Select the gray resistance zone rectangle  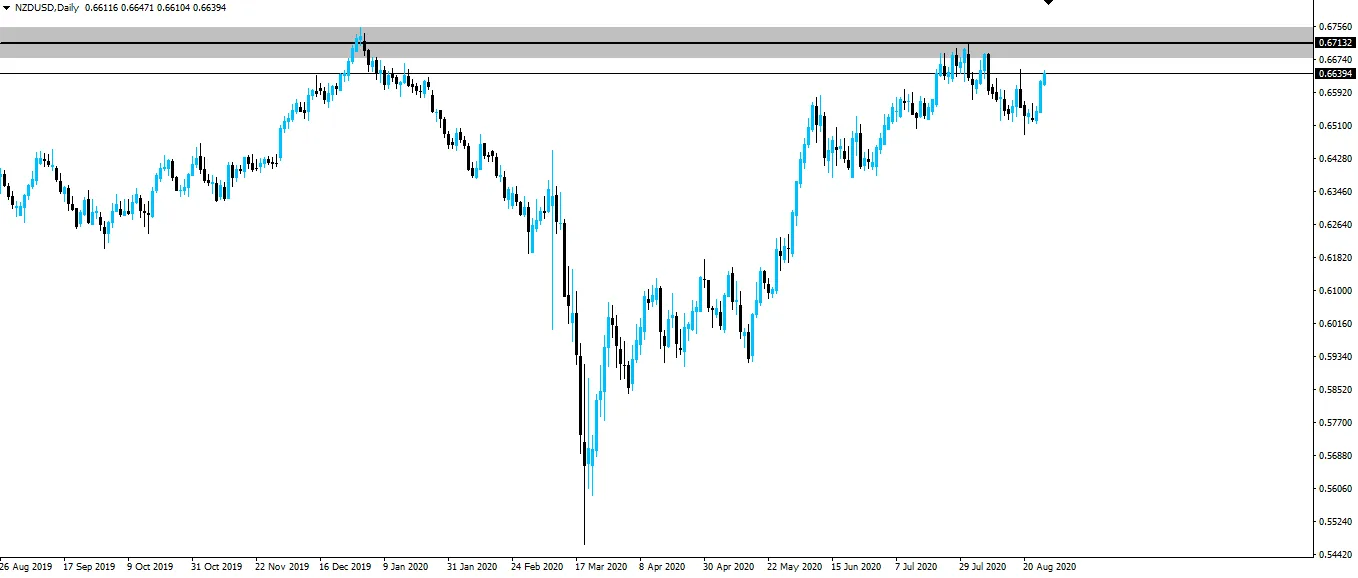pos(655,42)
